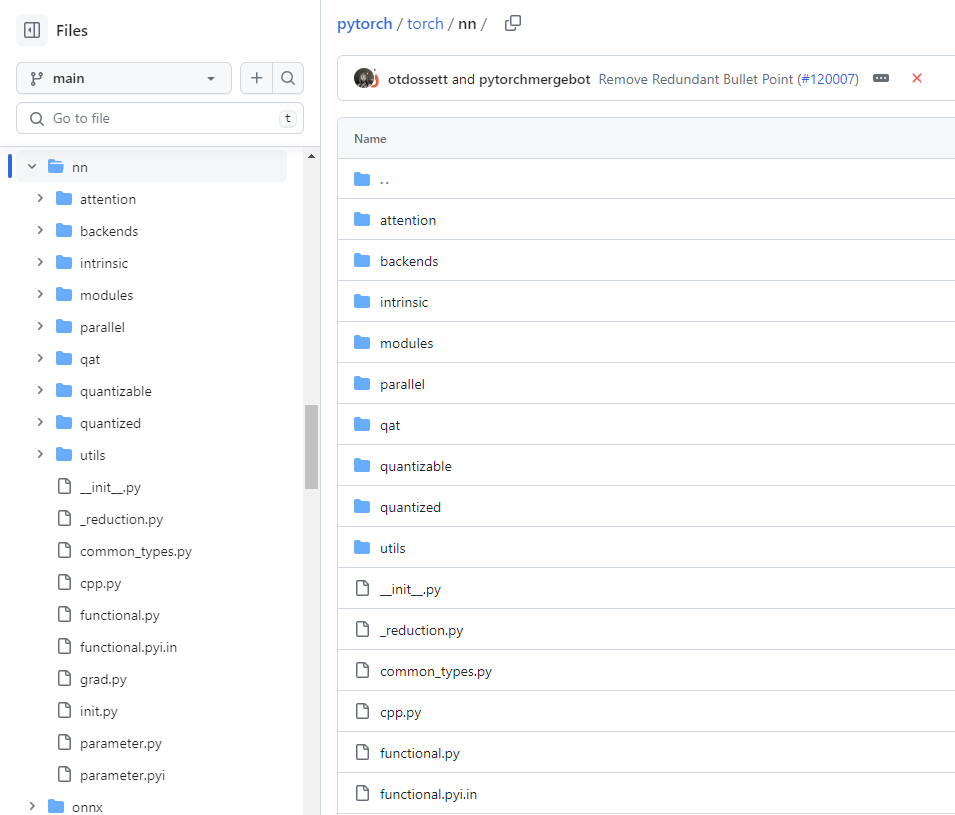Image resolution: width=955 pixels, height=815 pixels.
Task: Select _reduction.py in the file tree
Action: (x=121, y=520)
